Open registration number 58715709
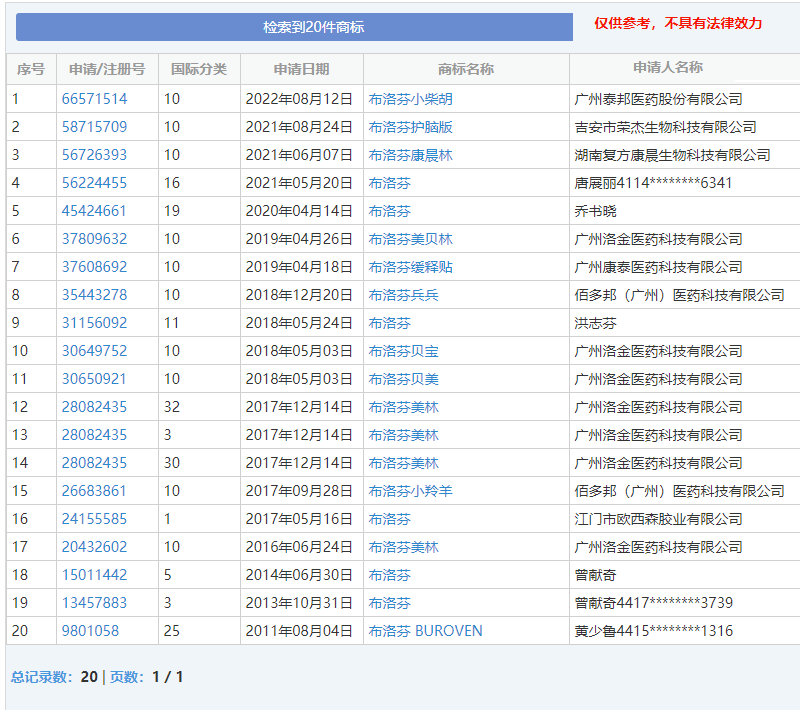 (x=94, y=127)
